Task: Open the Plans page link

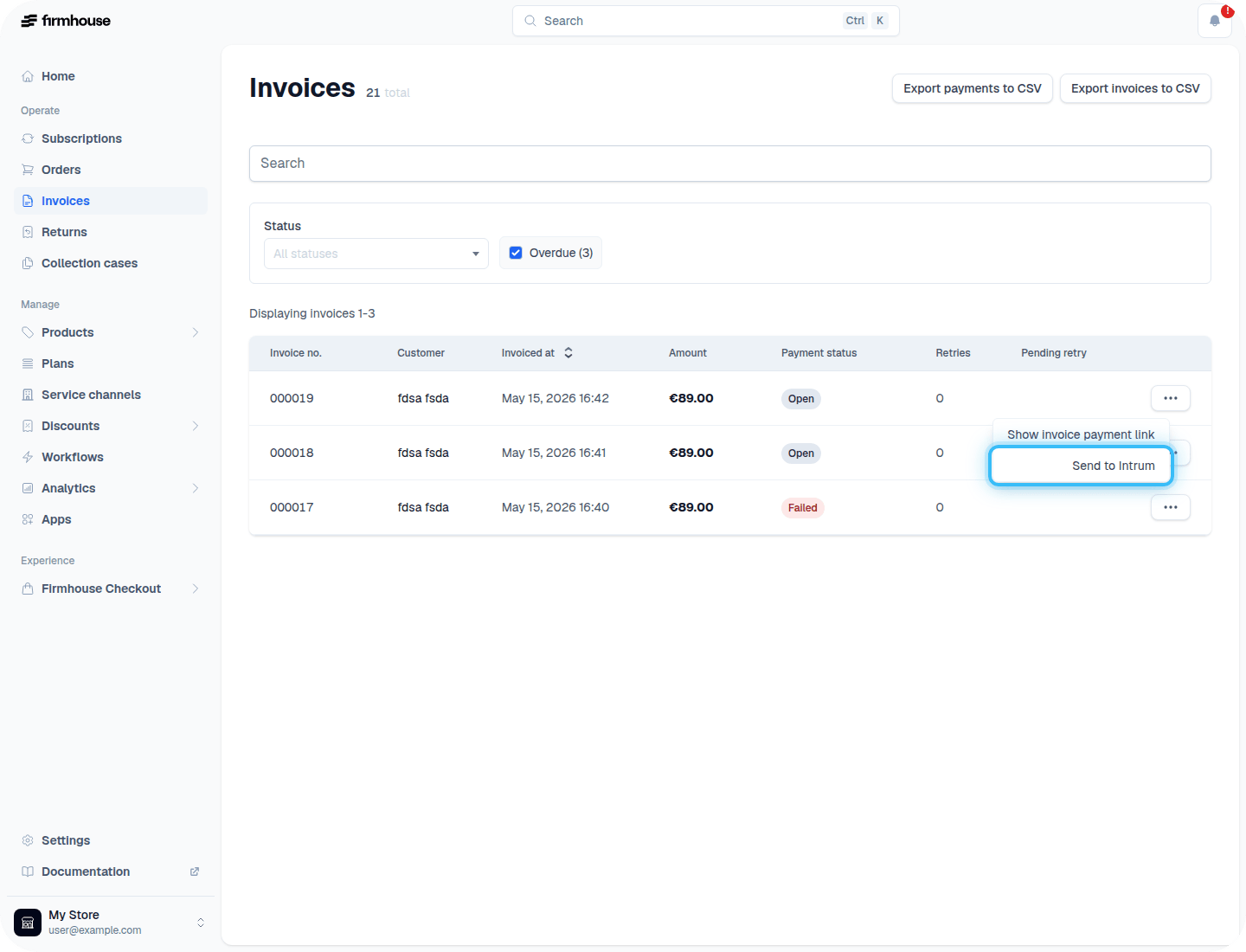Action: tap(111, 363)
